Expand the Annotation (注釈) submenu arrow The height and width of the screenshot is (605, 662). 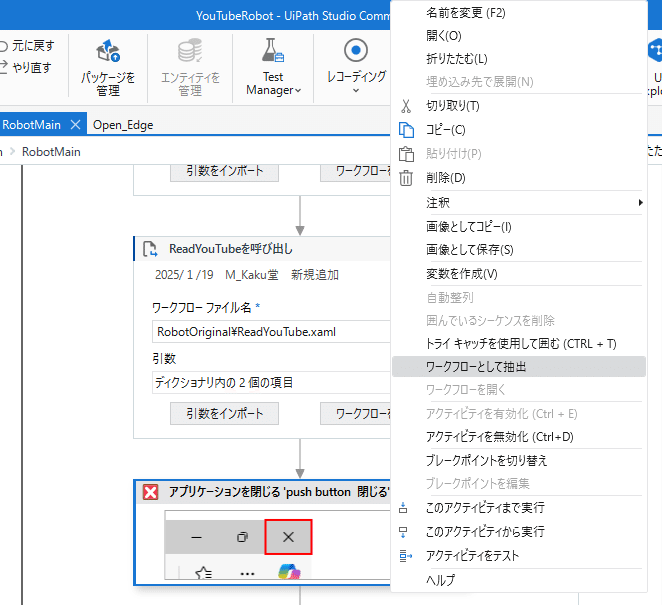pyautogui.click(x=640, y=203)
